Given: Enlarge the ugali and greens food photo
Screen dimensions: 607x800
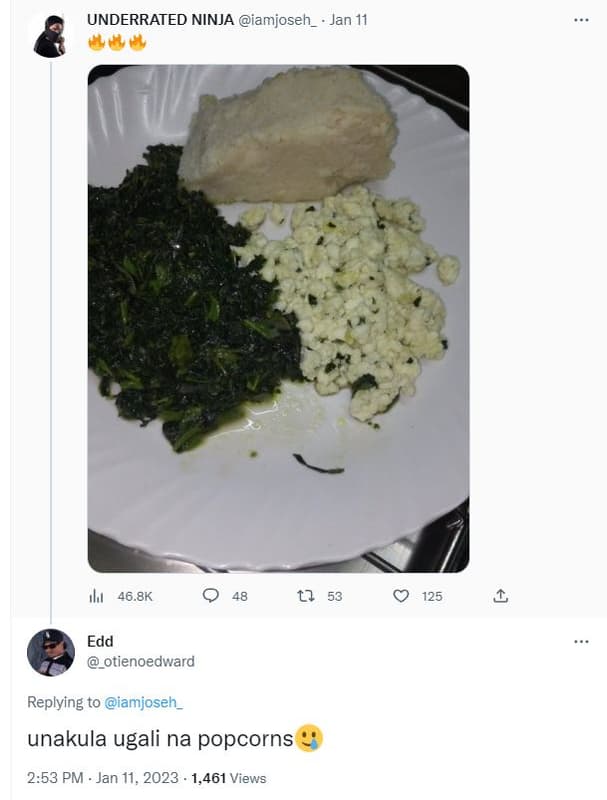Looking at the screenshot, I should coord(278,318).
